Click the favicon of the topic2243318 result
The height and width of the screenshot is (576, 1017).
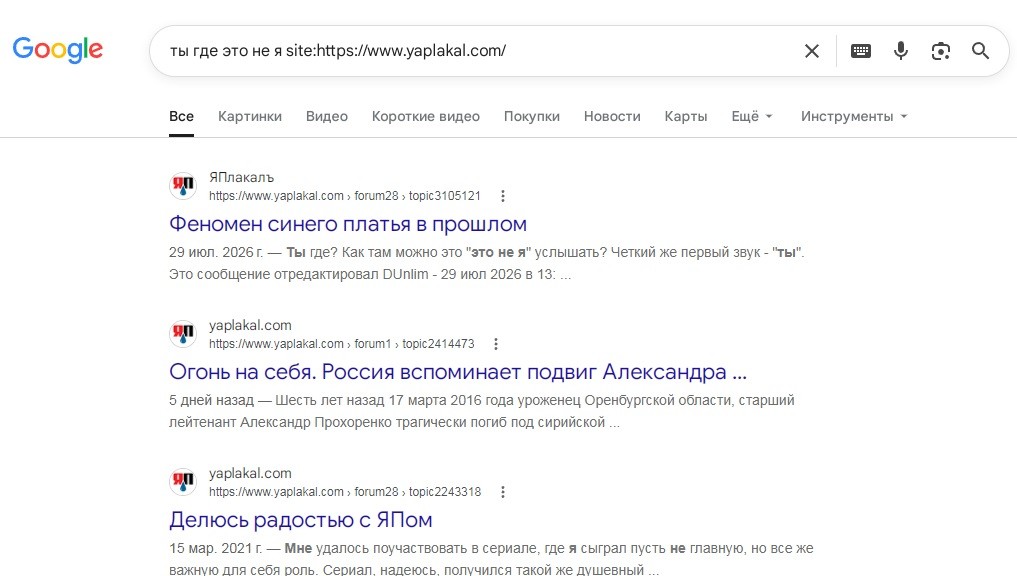pyautogui.click(x=183, y=482)
